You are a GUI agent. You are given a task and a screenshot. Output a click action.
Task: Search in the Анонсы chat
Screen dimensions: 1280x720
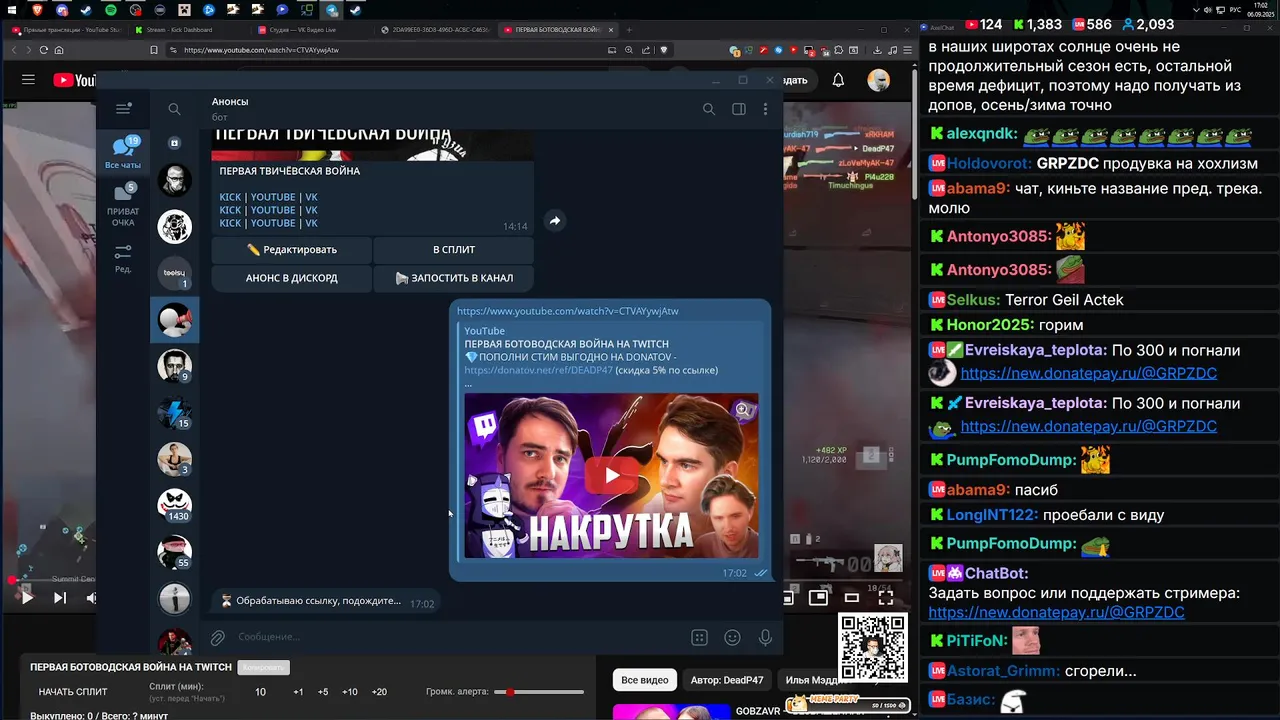point(708,109)
